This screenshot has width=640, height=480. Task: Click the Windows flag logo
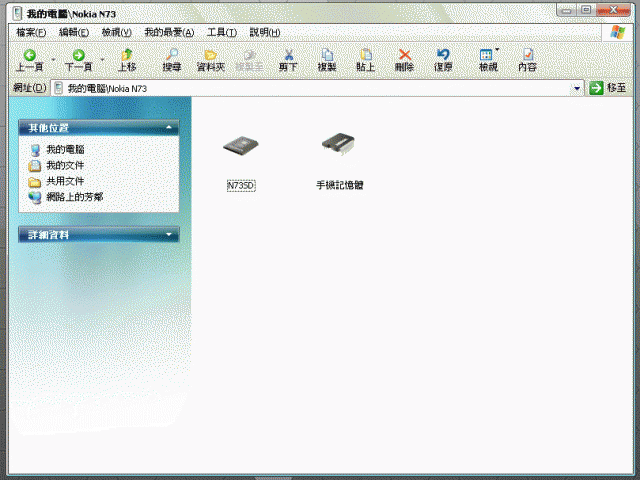coord(618,33)
